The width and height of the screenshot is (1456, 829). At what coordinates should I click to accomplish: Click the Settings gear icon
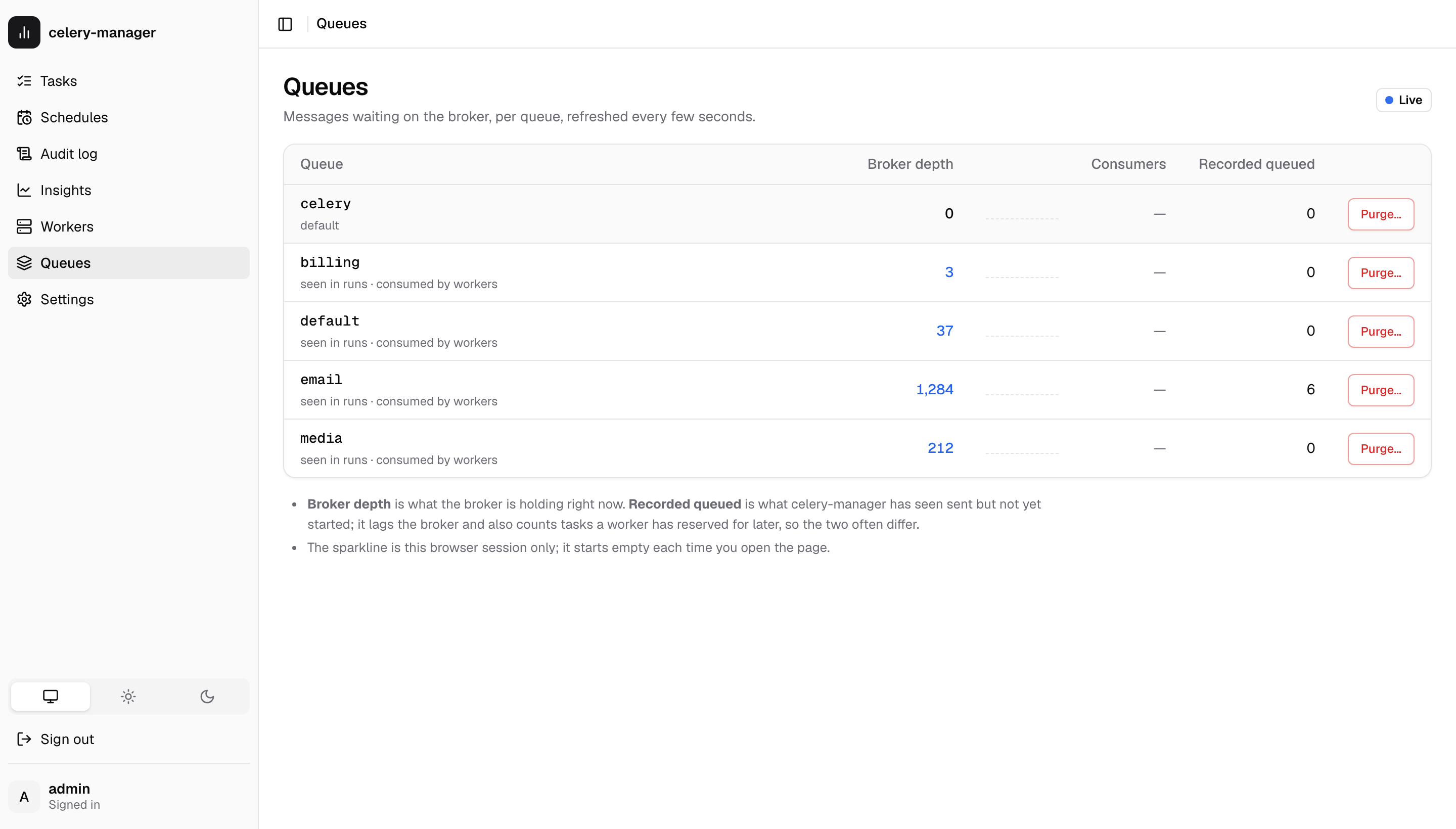click(24, 299)
